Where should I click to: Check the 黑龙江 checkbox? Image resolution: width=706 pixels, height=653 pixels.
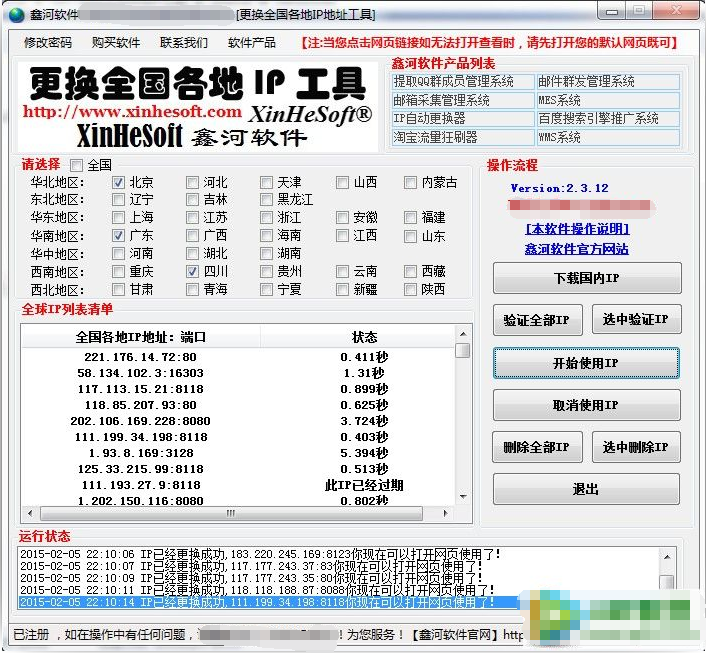click(x=266, y=200)
